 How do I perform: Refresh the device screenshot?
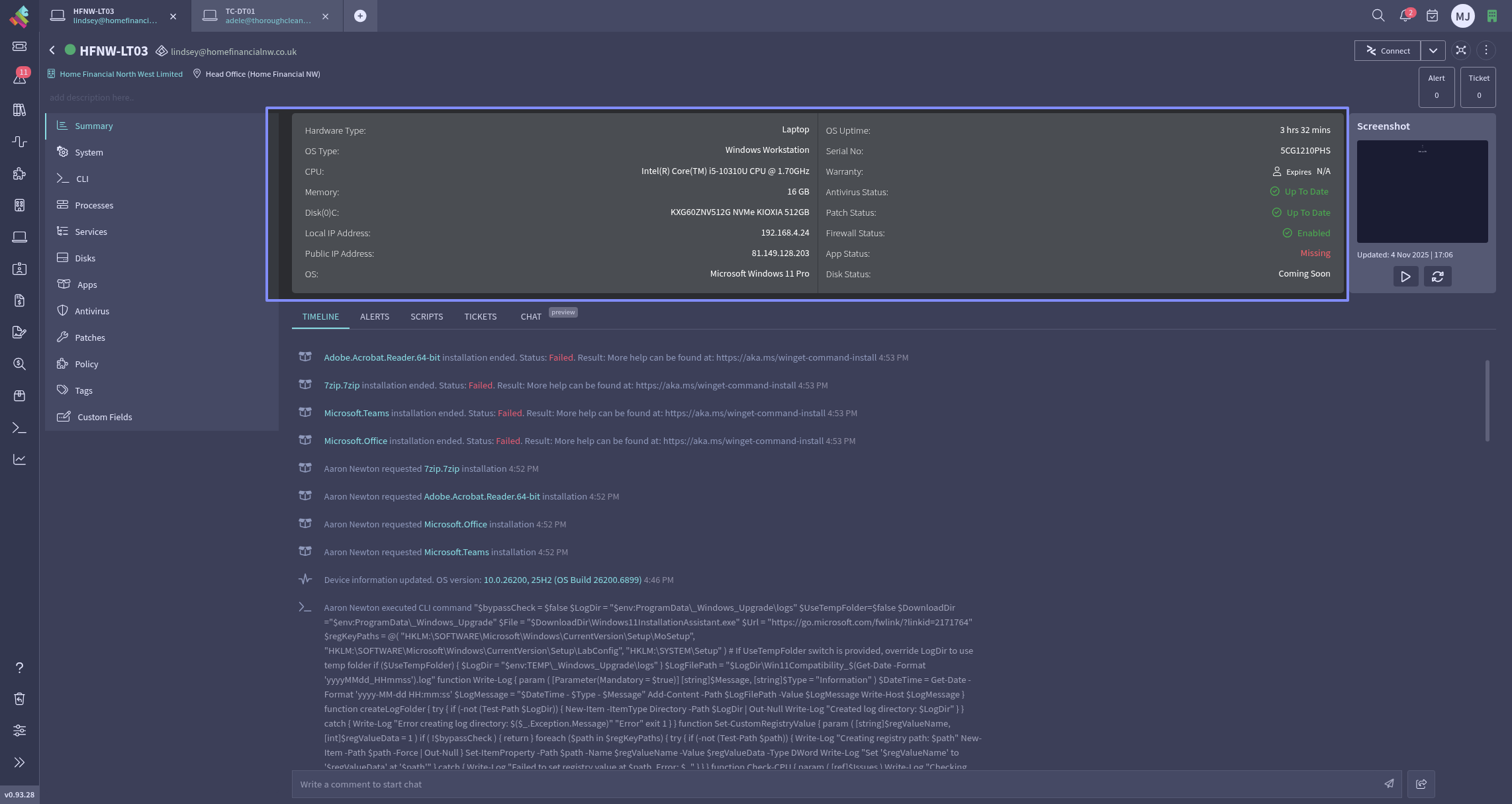point(1437,277)
